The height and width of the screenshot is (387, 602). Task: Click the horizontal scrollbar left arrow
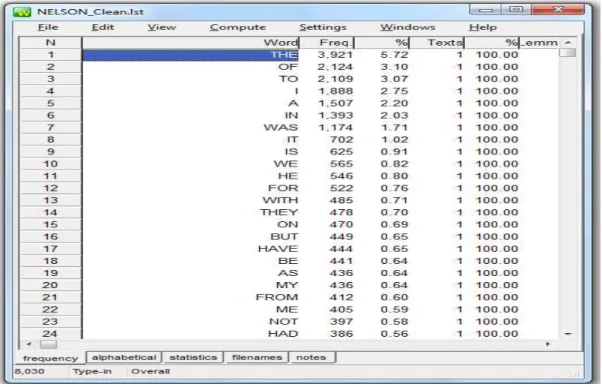point(28,344)
